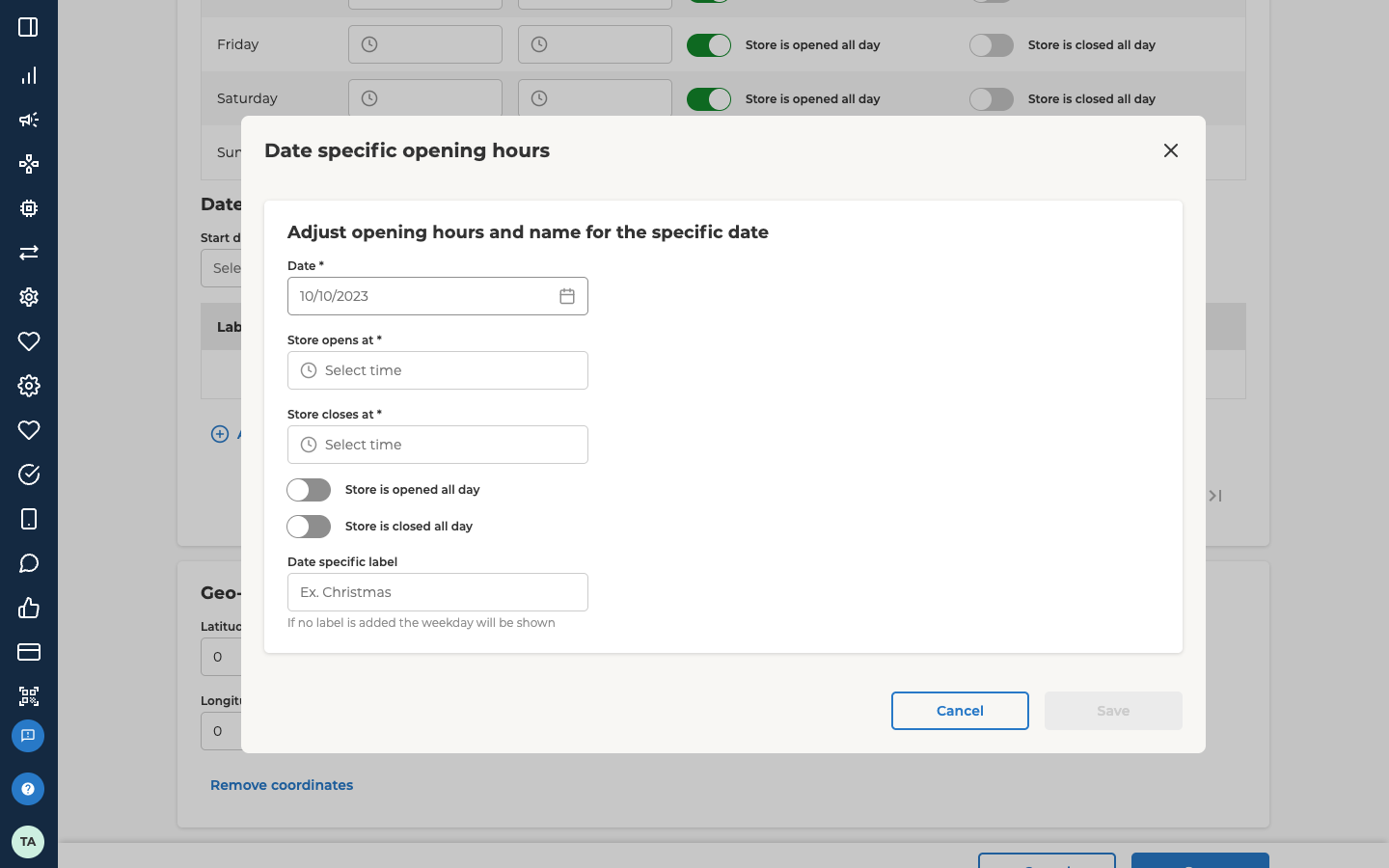Open the TA user avatar
The height and width of the screenshot is (868, 1389).
pyautogui.click(x=28, y=842)
